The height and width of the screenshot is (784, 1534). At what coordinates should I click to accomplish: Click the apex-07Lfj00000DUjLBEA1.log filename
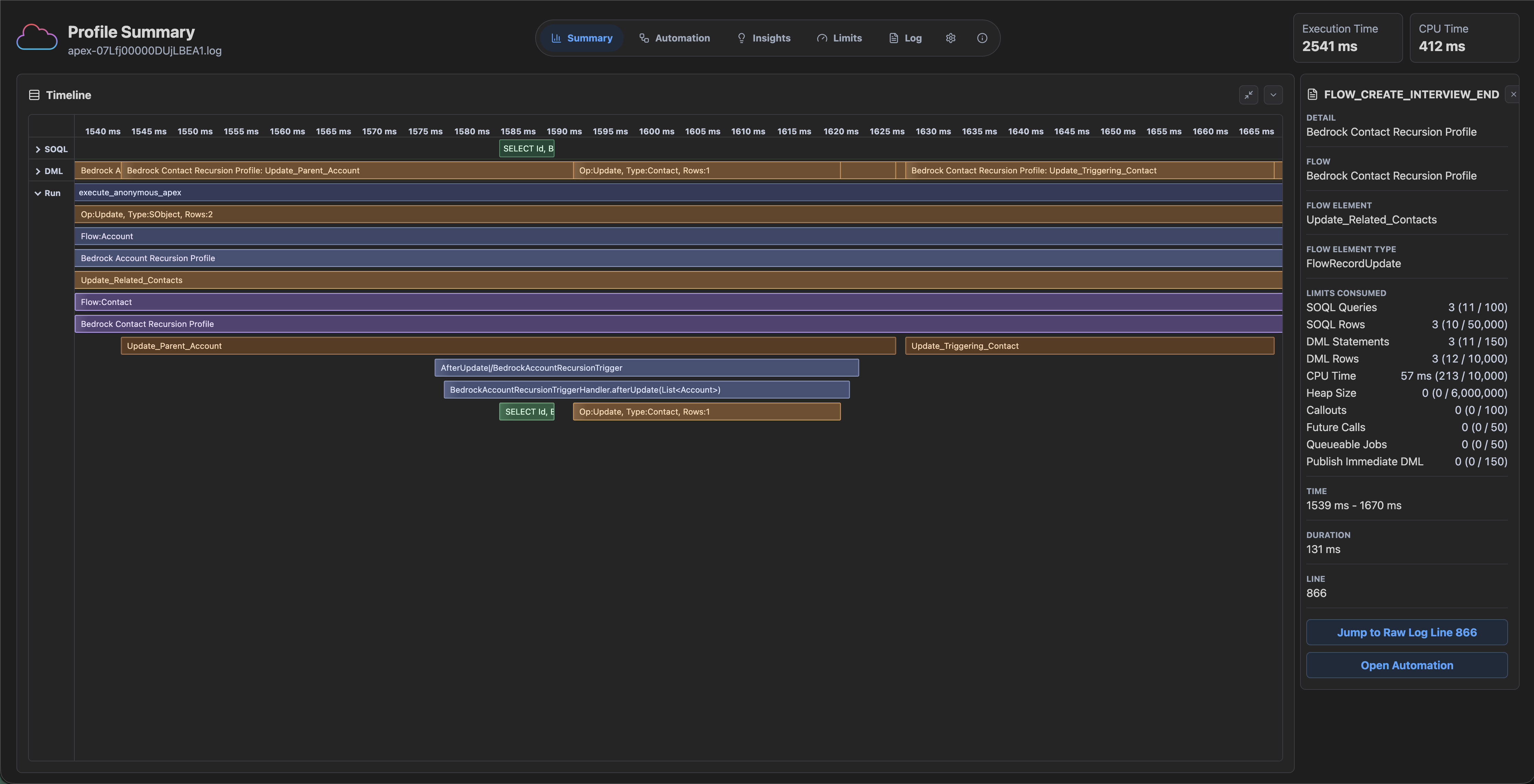tap(145, 51)
